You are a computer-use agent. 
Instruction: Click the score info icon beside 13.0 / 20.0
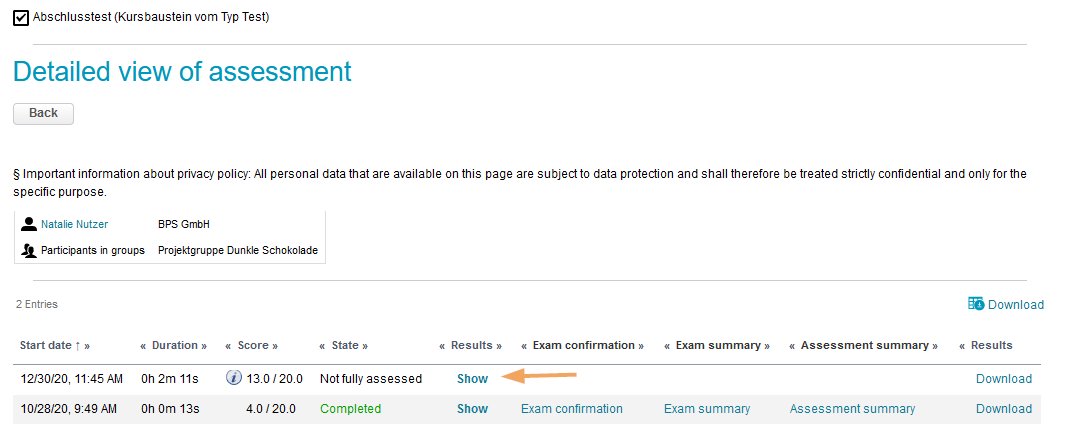234,378
